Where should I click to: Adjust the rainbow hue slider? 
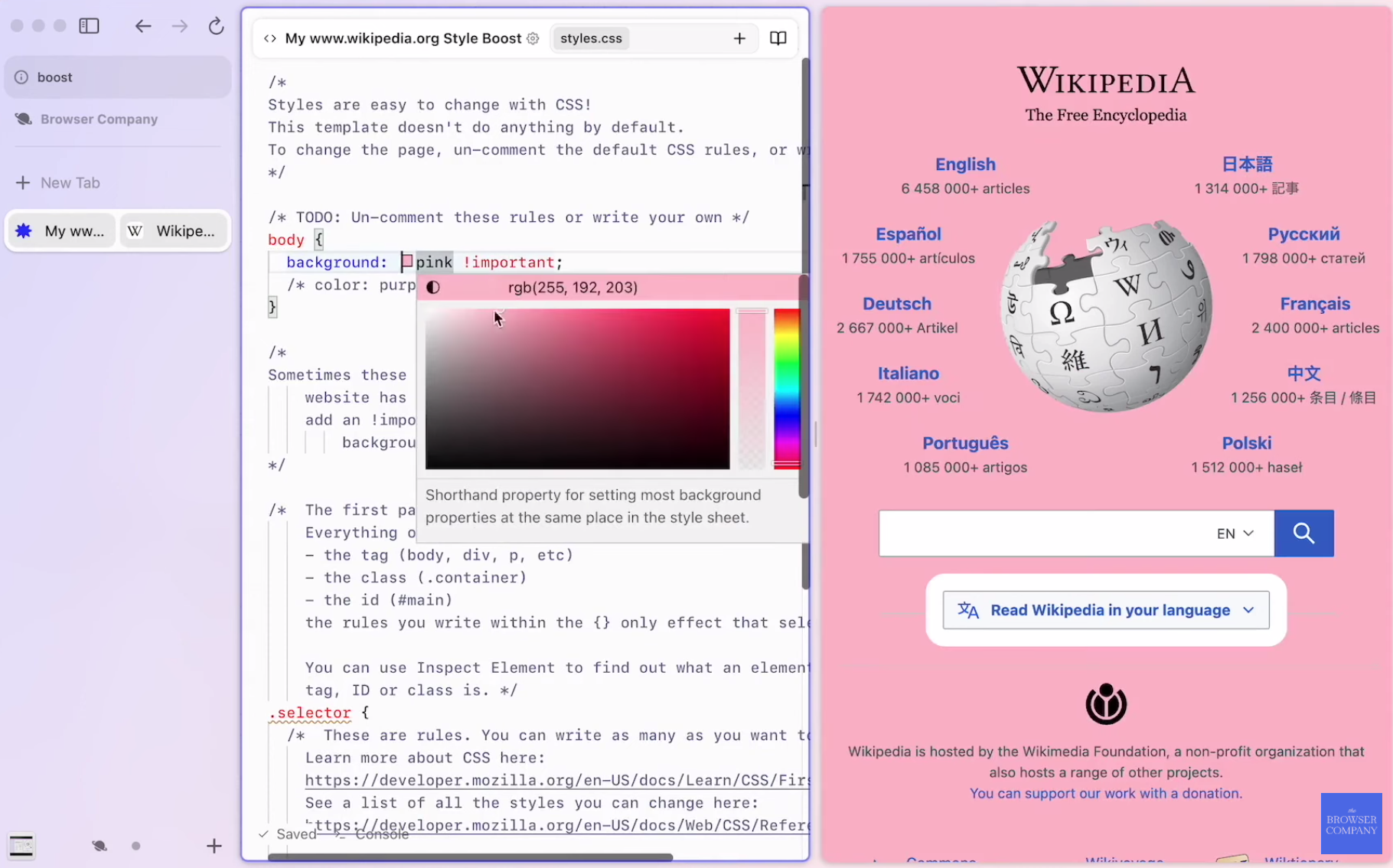(786, 388)
